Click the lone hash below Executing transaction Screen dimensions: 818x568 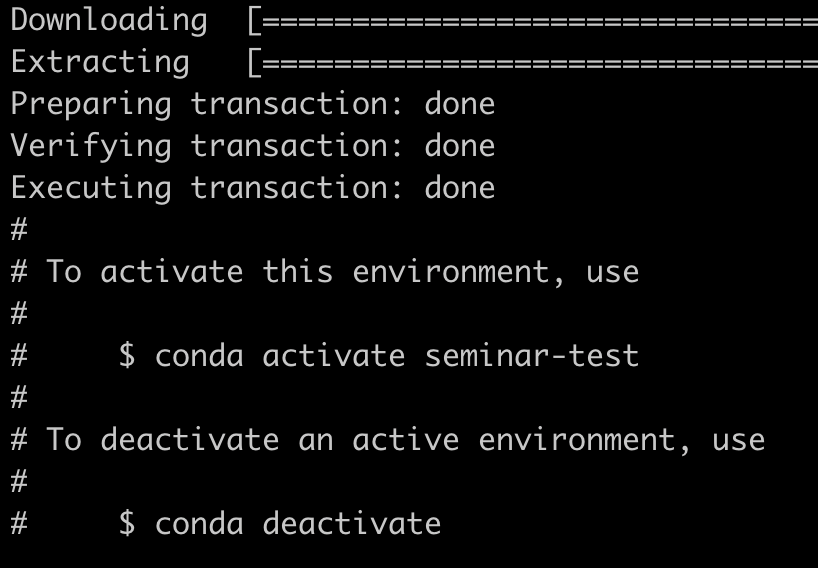(19, 229)
